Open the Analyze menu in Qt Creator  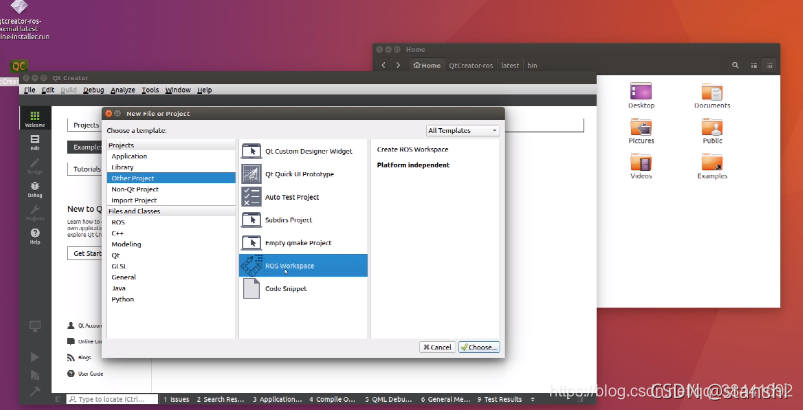point(123,90)
